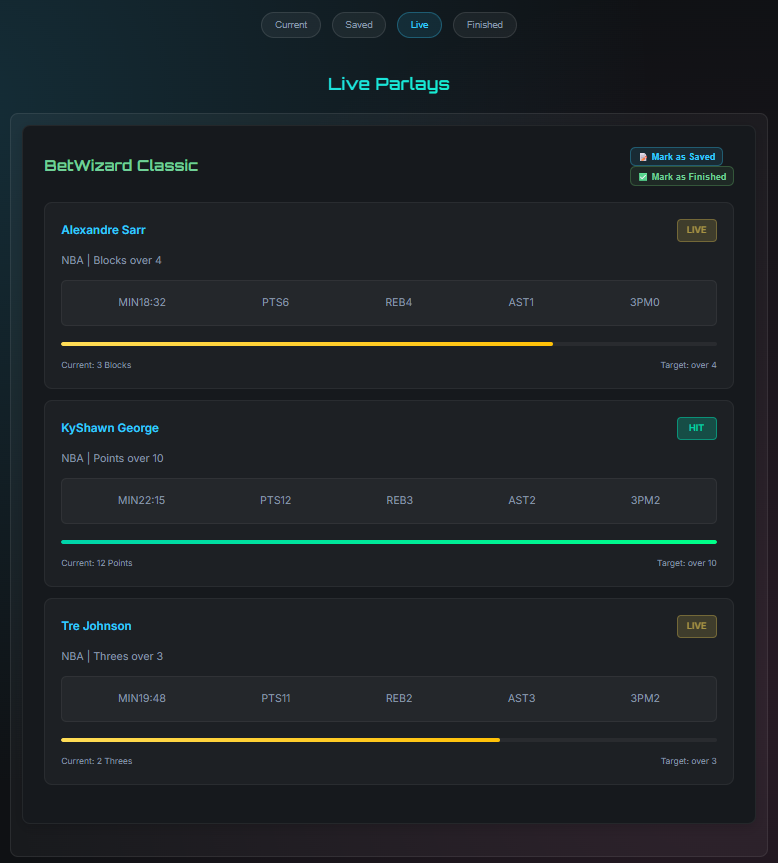This screenshot has height=863, width=778.
Task: Click the Mark as Saved button
Action: coord(676,156)
